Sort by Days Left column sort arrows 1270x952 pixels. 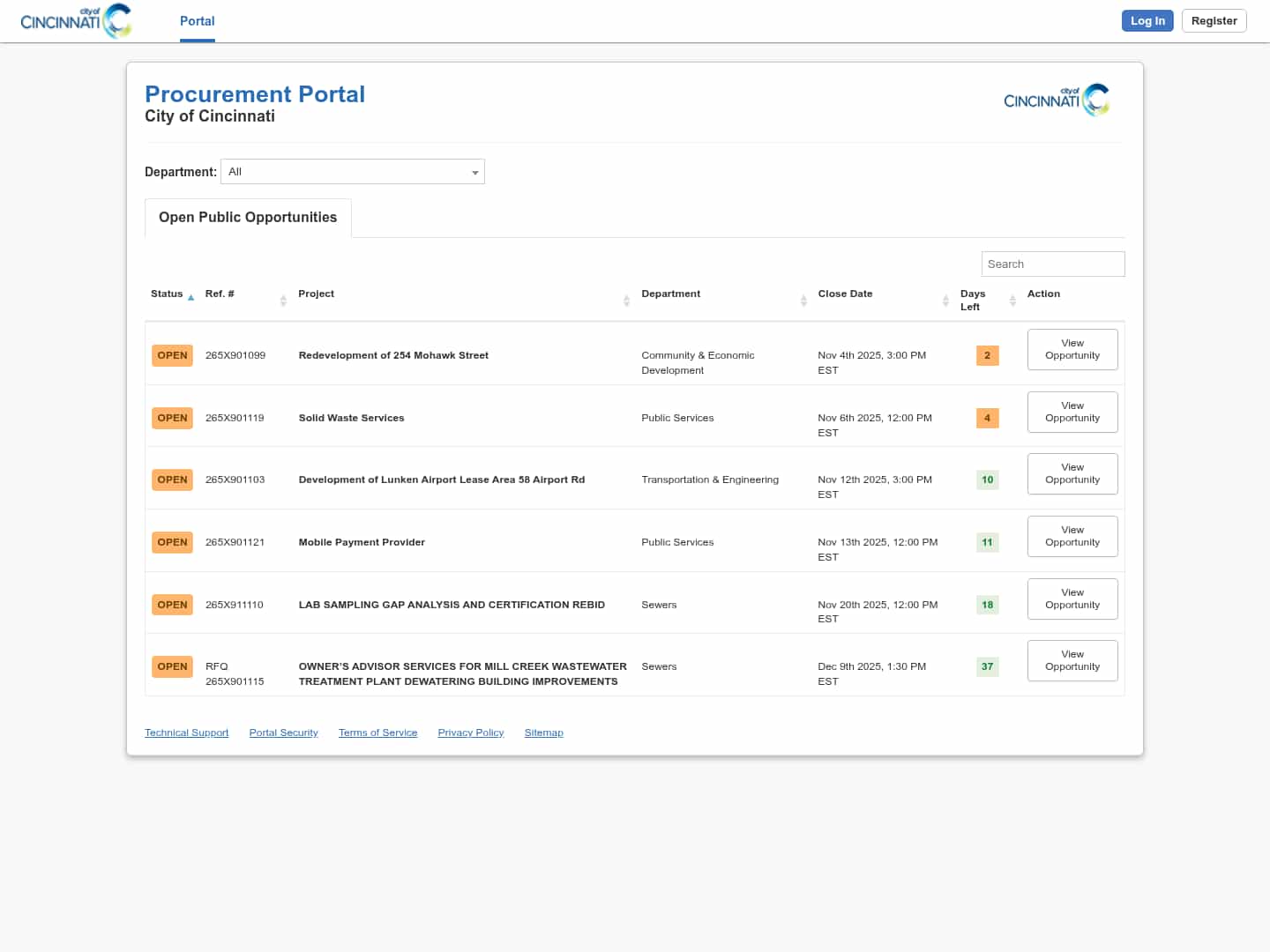1012,301
